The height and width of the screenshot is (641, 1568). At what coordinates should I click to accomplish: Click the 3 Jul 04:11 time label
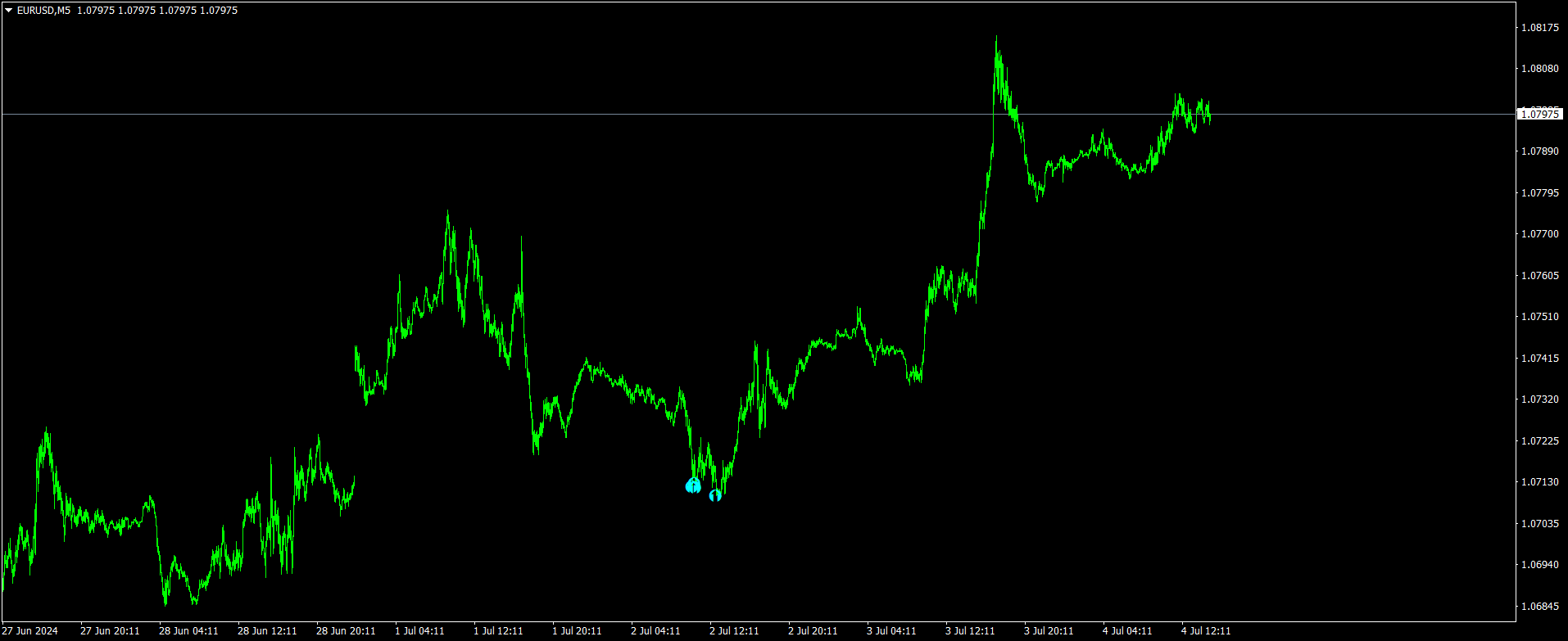tap(891, 631)
